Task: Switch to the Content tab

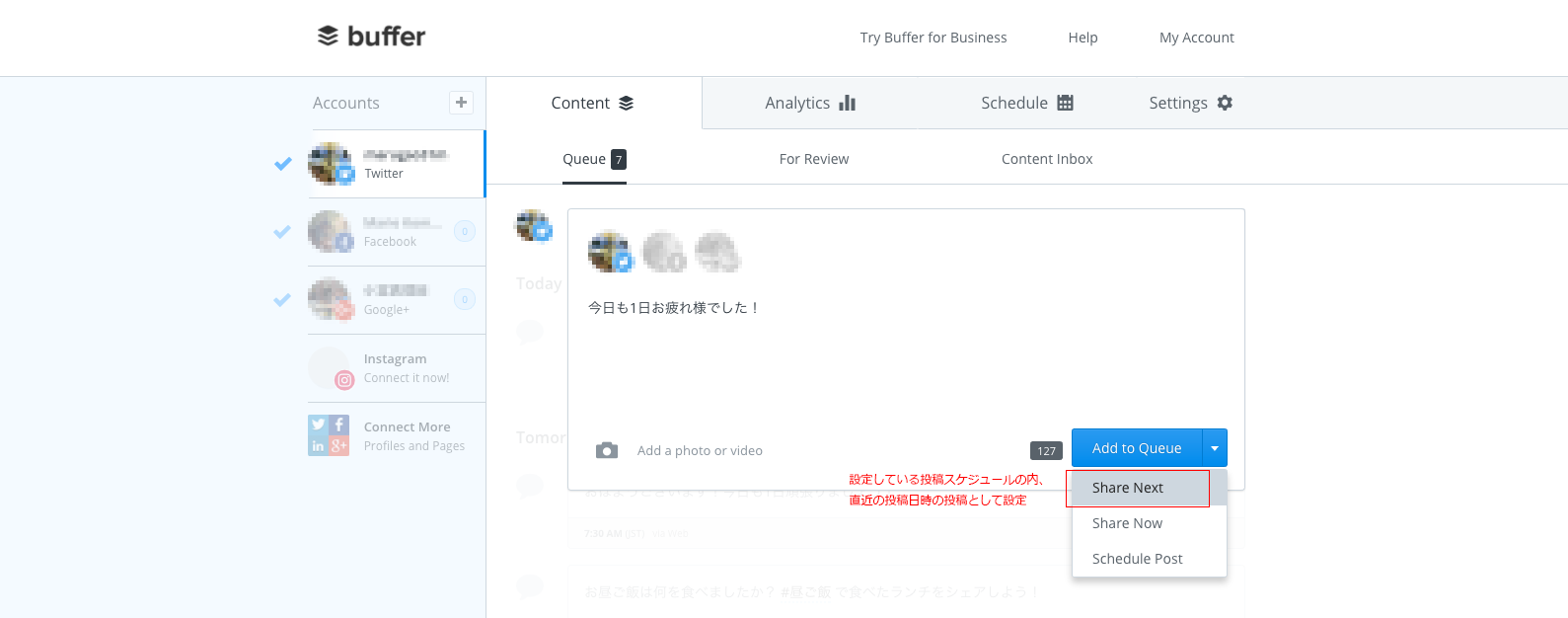Action: coord(594,103)
